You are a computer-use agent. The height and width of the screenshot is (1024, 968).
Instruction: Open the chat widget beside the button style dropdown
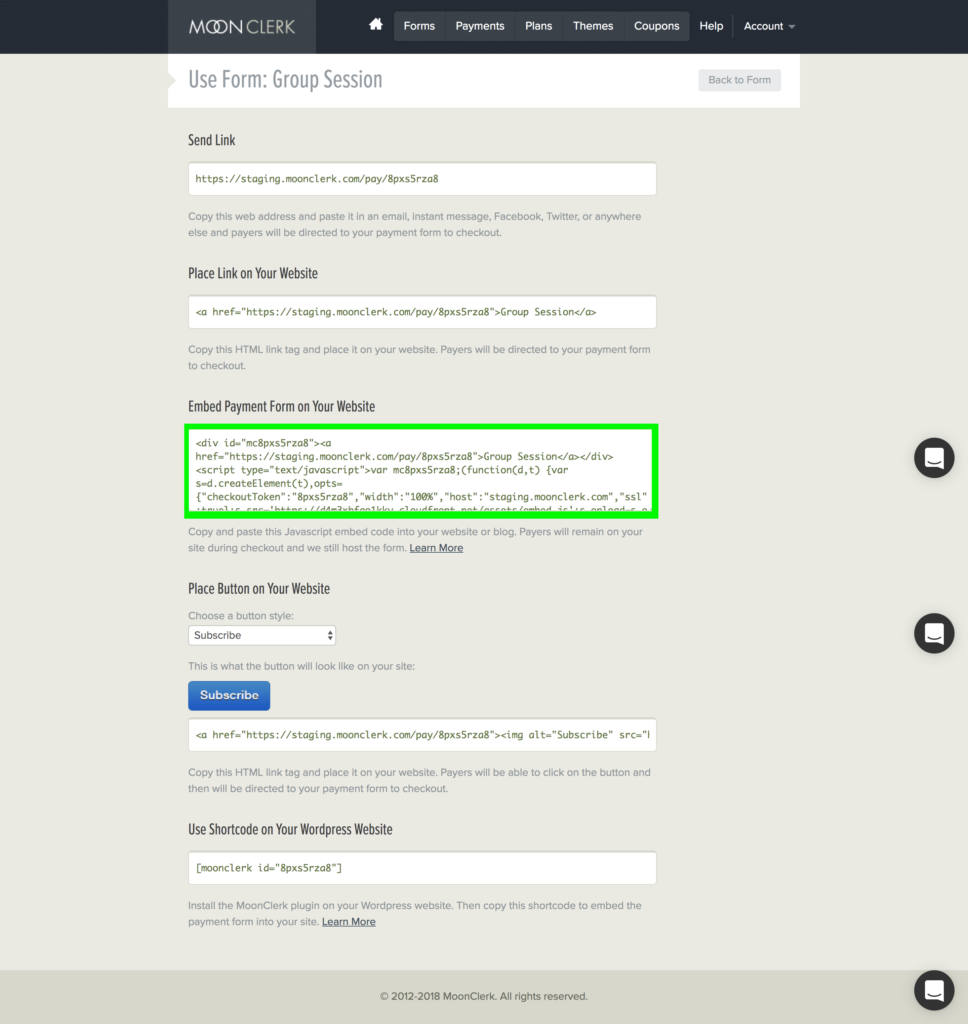point(934,633)
